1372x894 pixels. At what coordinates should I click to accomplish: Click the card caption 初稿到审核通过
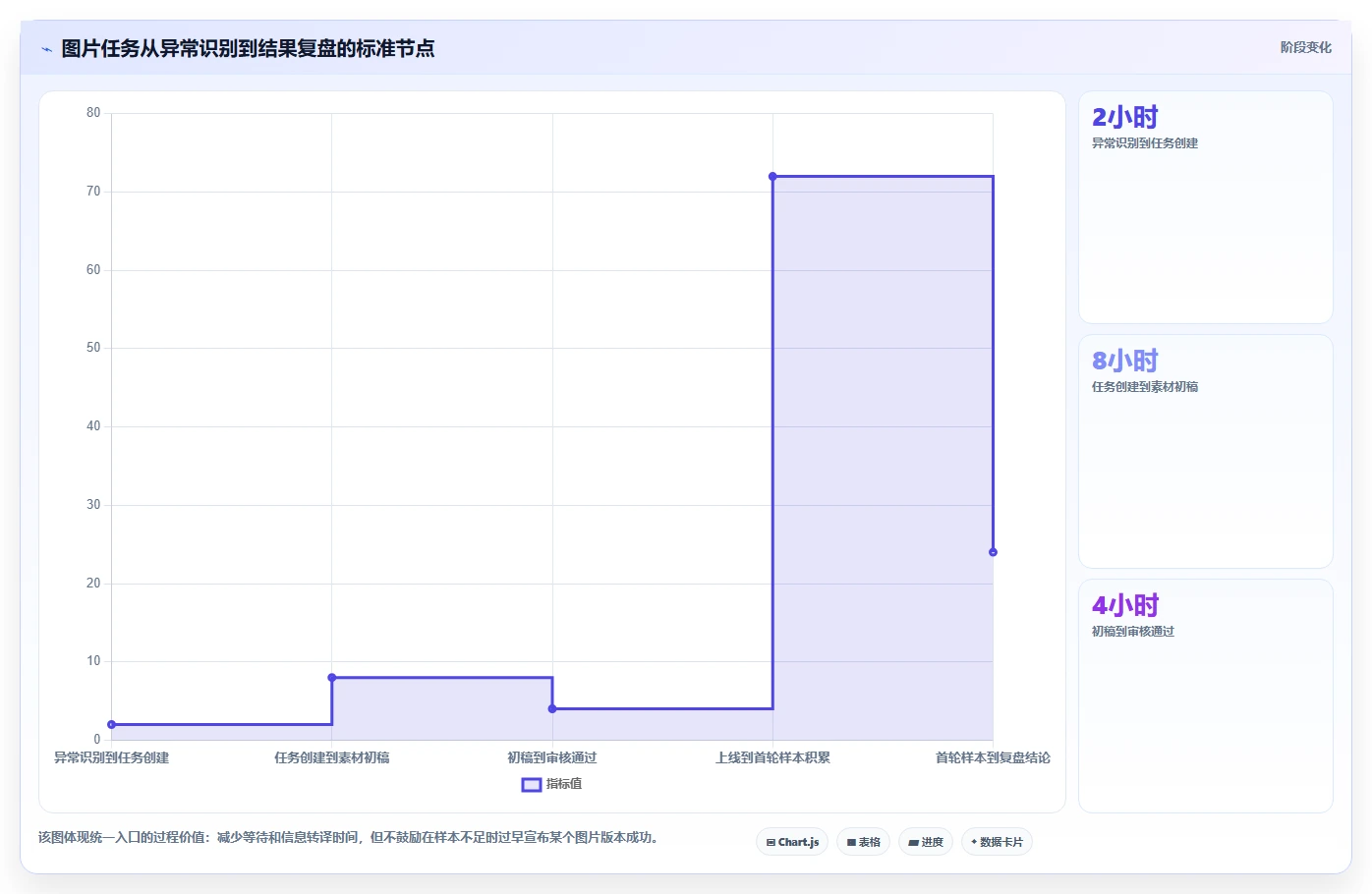[1133, 632]
